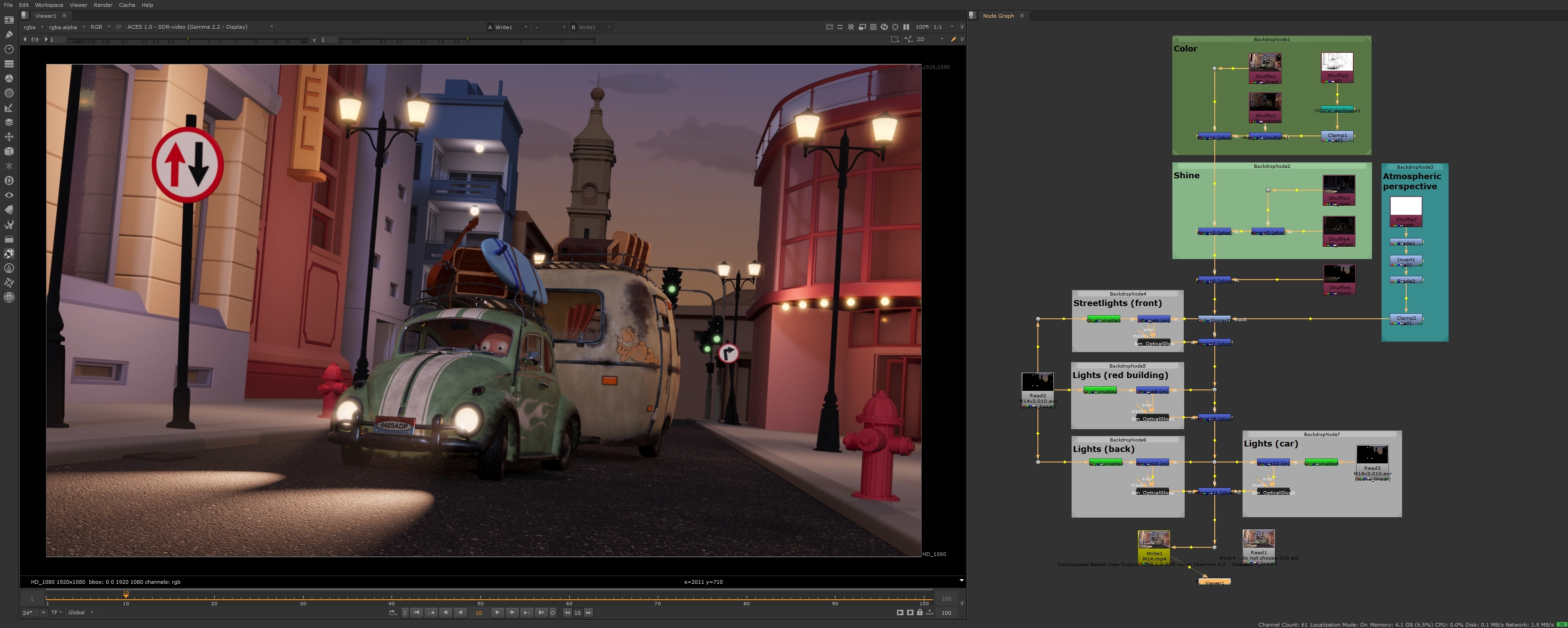
Task: Pause viewer updates with pause icon
Action: click(906, 27)
